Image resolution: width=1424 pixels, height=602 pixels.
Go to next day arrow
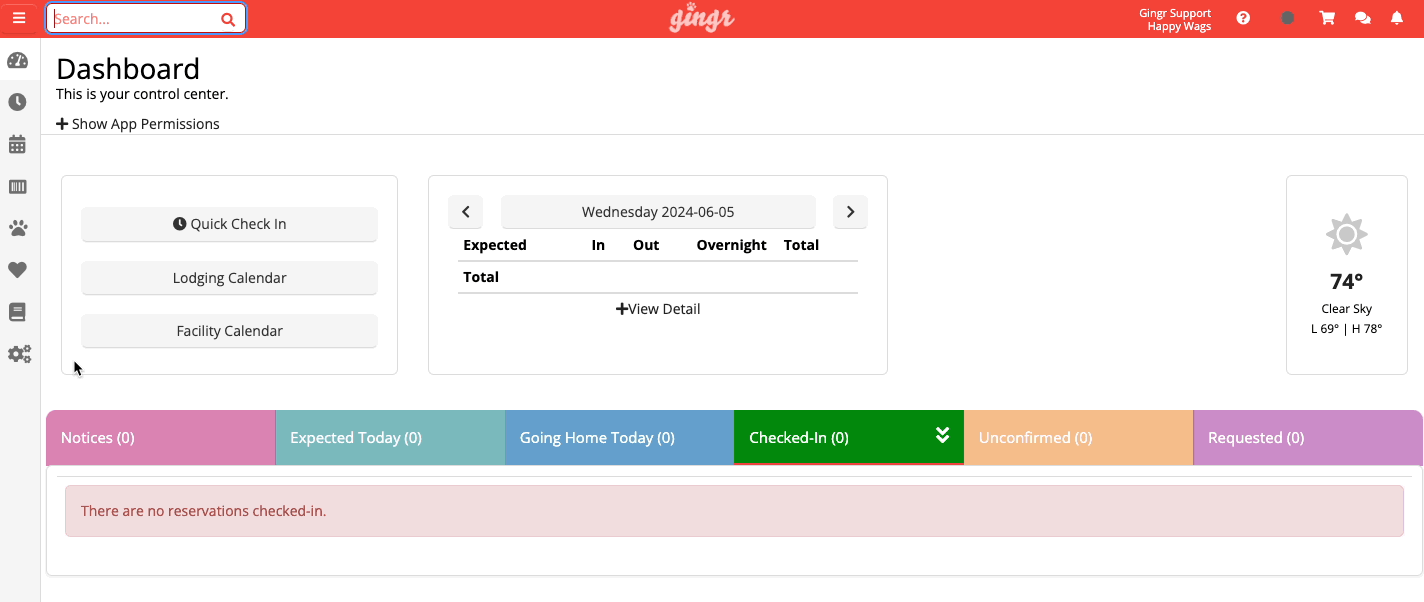[x=850, y=212]
